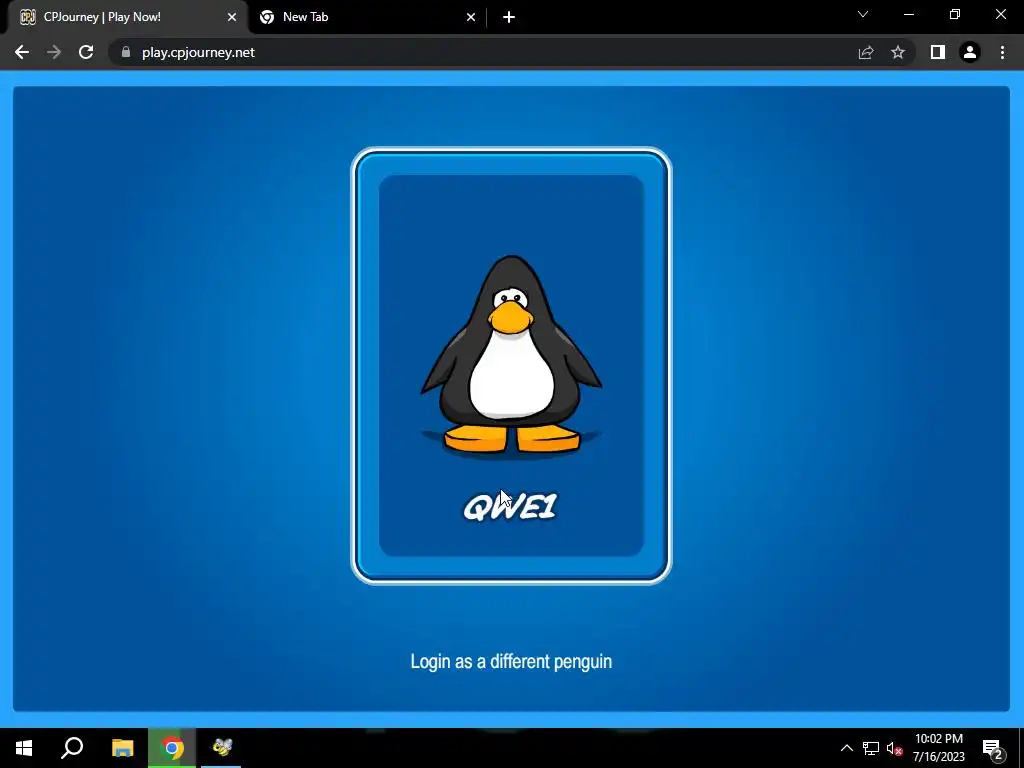Viewport: 1024px width, 768px height.
Task: Click the CPJourney tab favicon
Action: 27,17
